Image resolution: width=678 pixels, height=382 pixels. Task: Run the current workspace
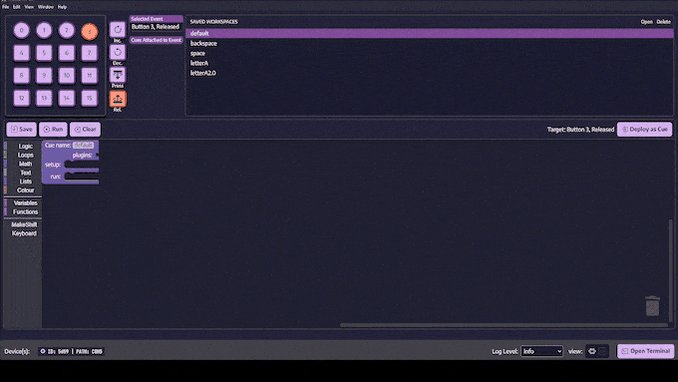tap(53, 129)
